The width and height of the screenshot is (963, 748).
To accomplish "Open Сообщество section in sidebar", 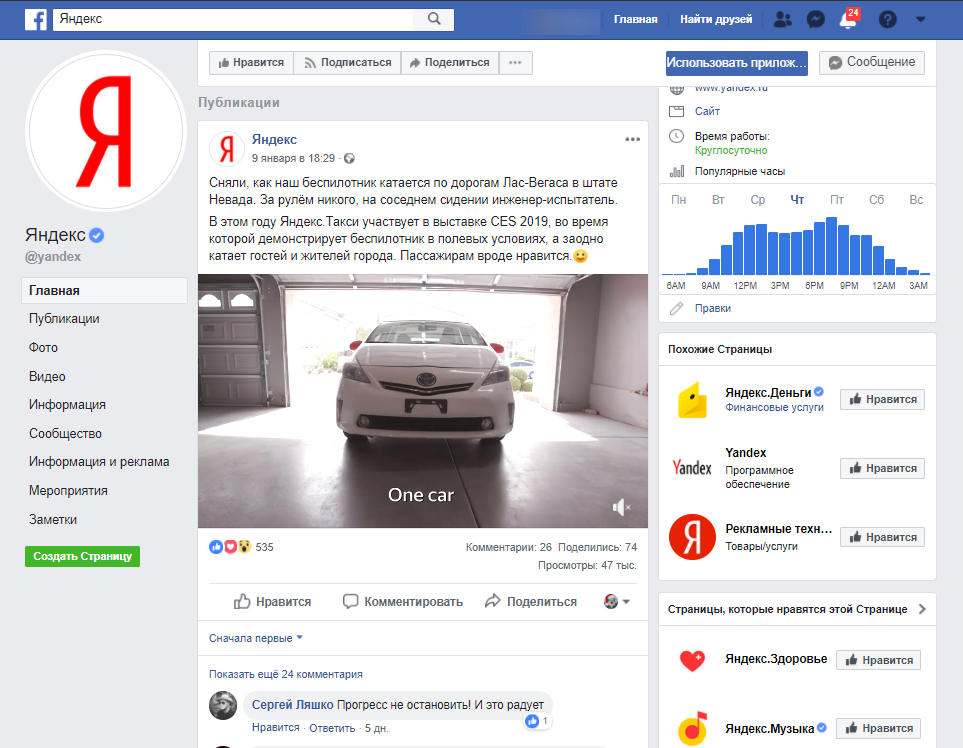I will pyautogui.click(x=65, y=434).
